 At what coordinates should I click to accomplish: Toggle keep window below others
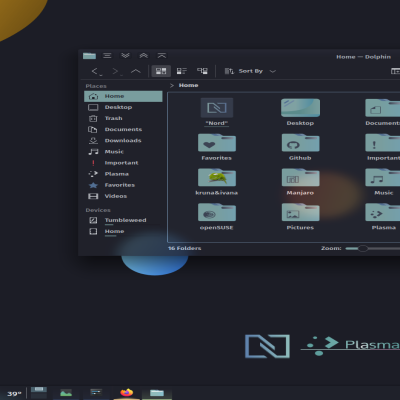125,56
